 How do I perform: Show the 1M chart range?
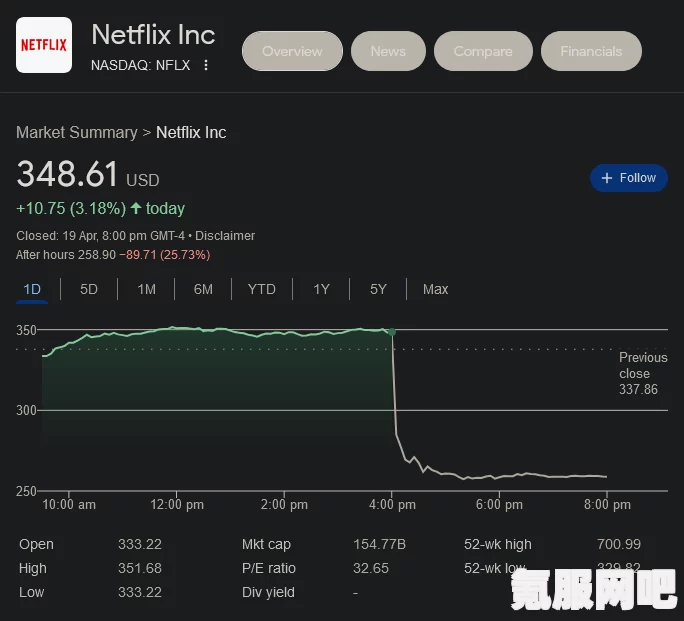point(146,289)
